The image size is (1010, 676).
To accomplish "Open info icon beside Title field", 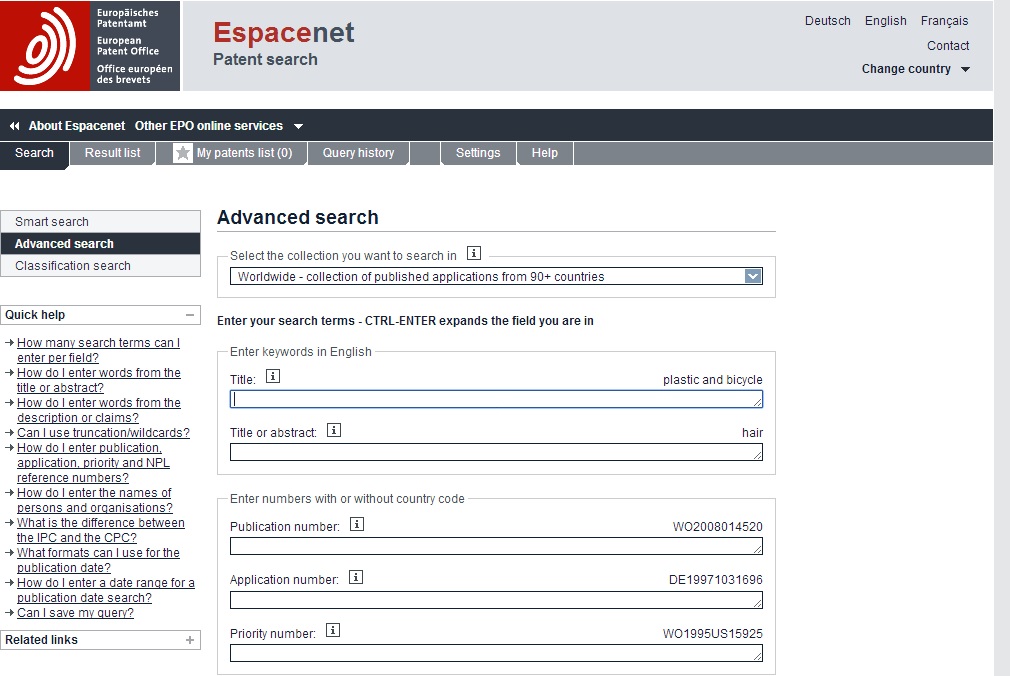I will tap(273, 377).
